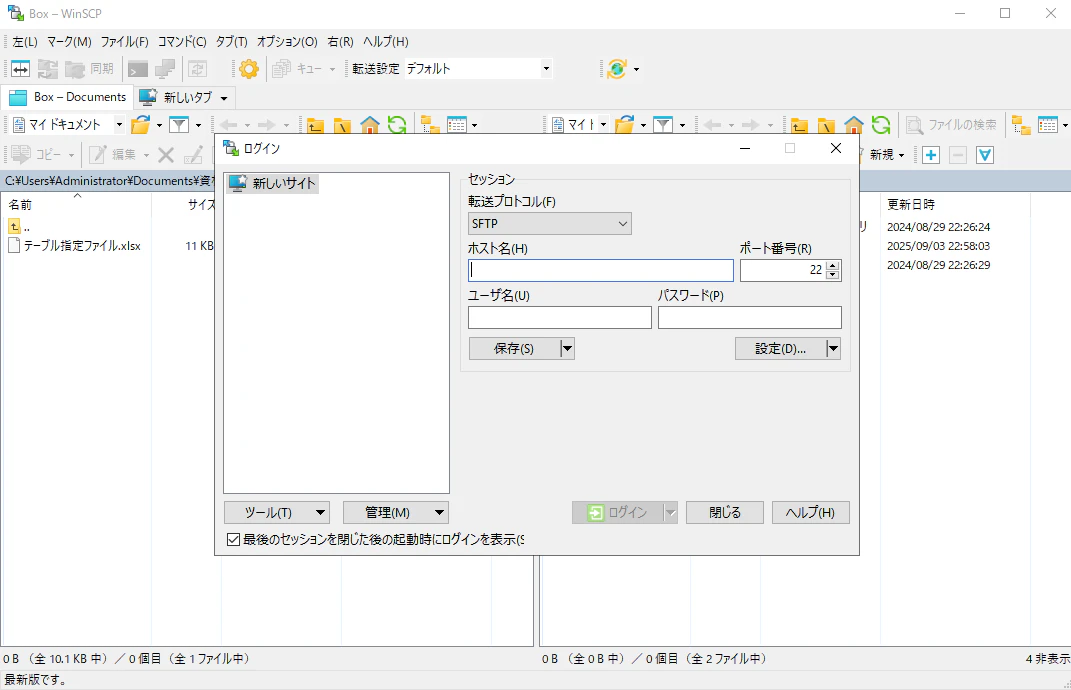Image resolution: width=1071 pixels, height=690 pixels.
Task: Click the パスワード(P) input field
Action: pyautogui.click(x=749, y=318)
